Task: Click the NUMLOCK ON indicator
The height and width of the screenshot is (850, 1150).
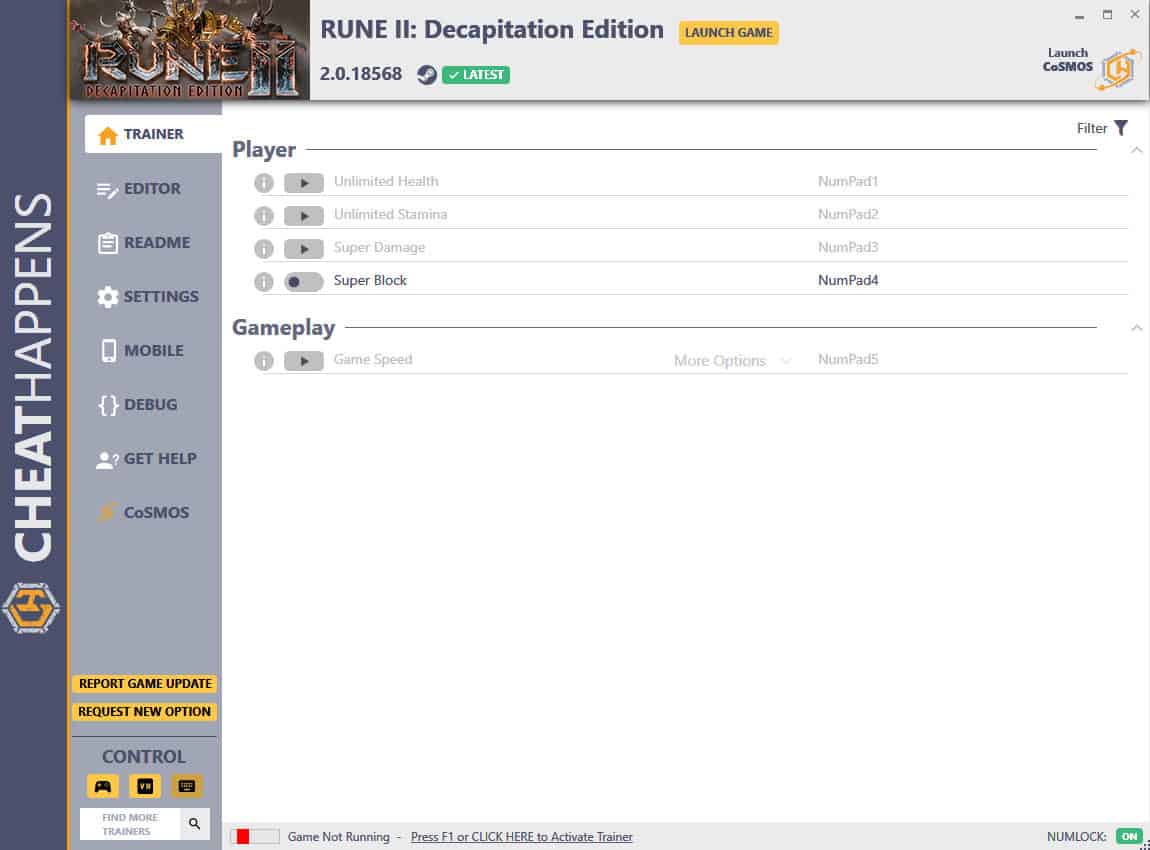Action: click(1129, 837)
